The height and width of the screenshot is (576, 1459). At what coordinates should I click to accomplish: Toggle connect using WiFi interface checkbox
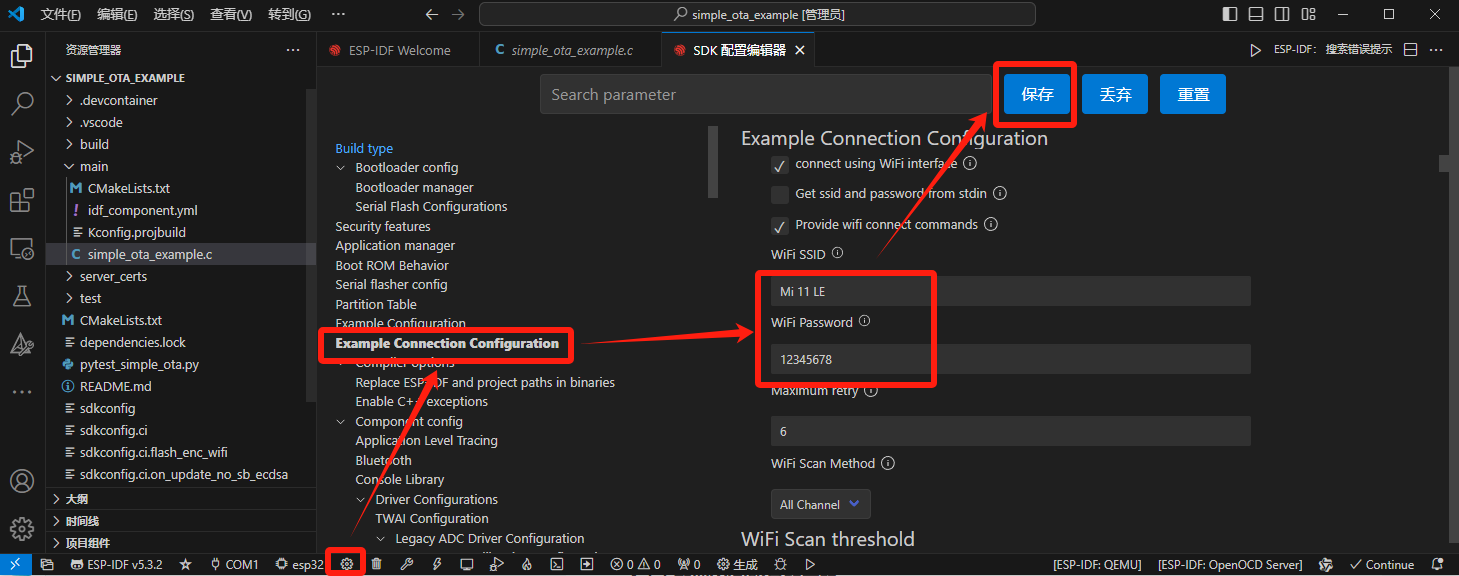pyautogui.click(x=780, y=164)
